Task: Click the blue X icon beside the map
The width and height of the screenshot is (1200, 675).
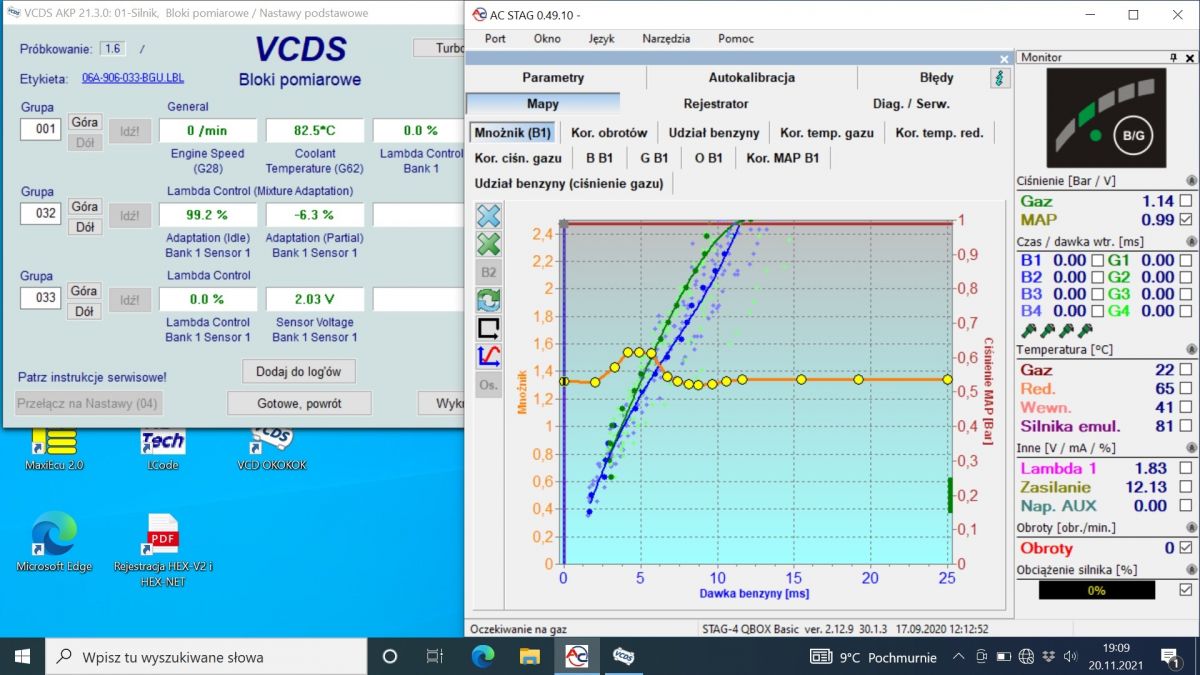Action: pyautogui.click(x=489, y=216)
